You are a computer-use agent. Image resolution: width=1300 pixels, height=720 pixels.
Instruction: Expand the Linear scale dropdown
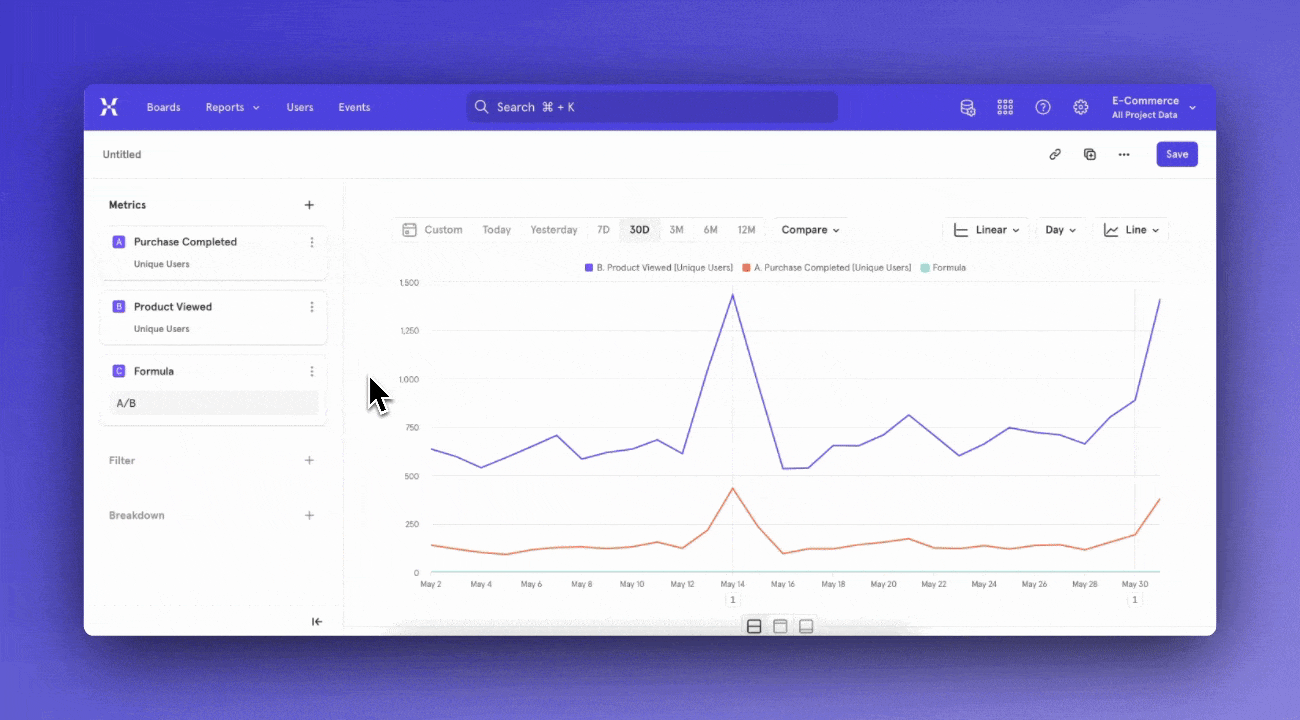[986, 230]
